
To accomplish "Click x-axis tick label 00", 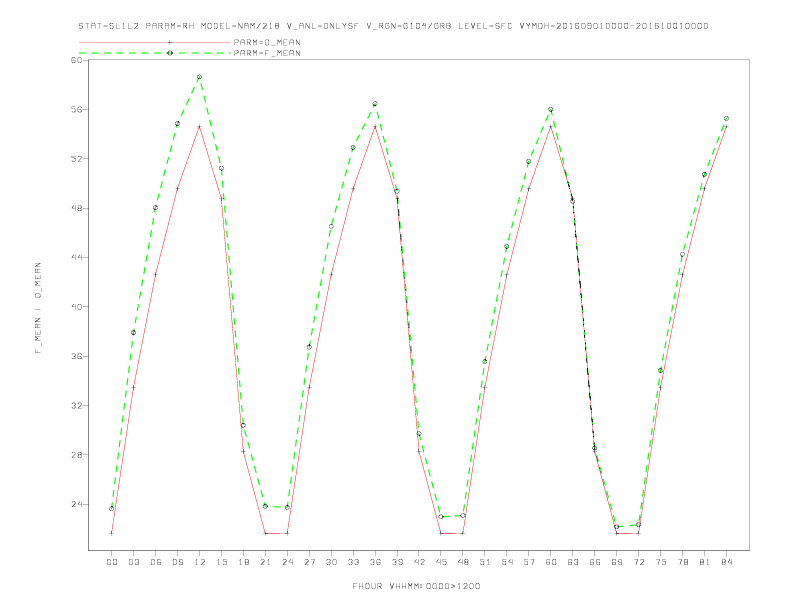I will pos(112,562).
